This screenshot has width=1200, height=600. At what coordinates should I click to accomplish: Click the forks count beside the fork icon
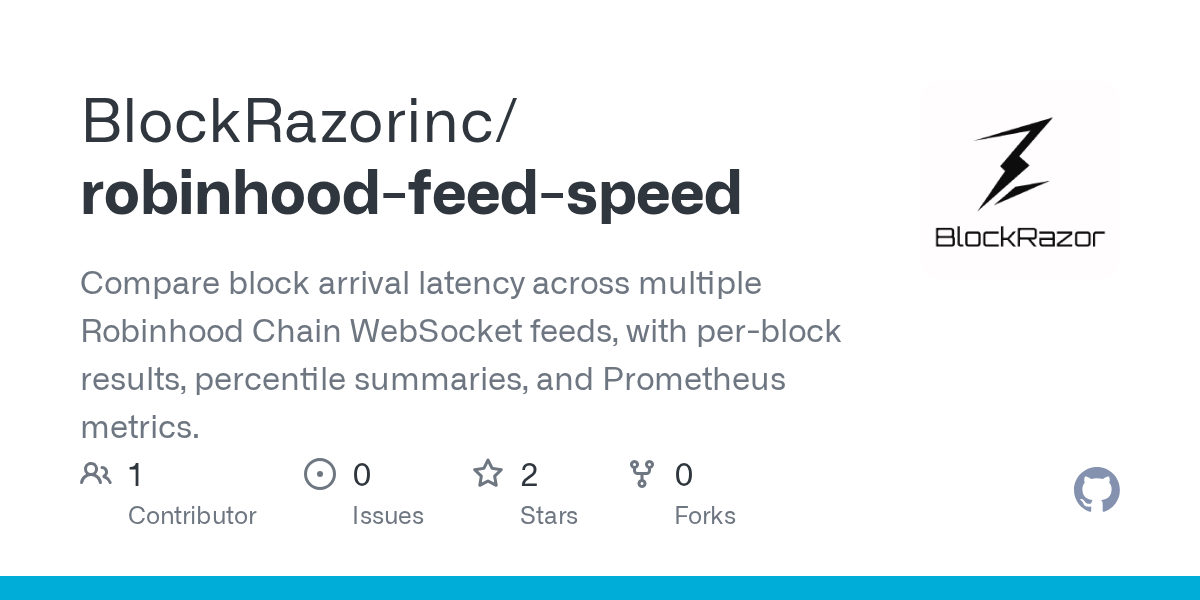pyautogui.click(x=684, y=475)
